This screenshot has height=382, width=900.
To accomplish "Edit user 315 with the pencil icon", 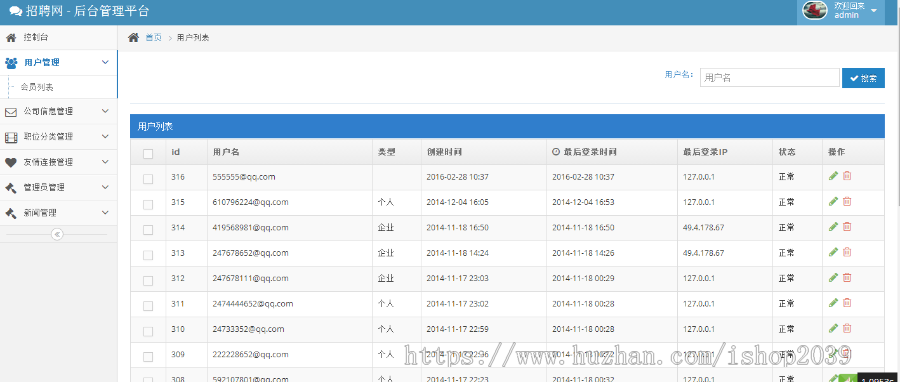I will [833, 201].
